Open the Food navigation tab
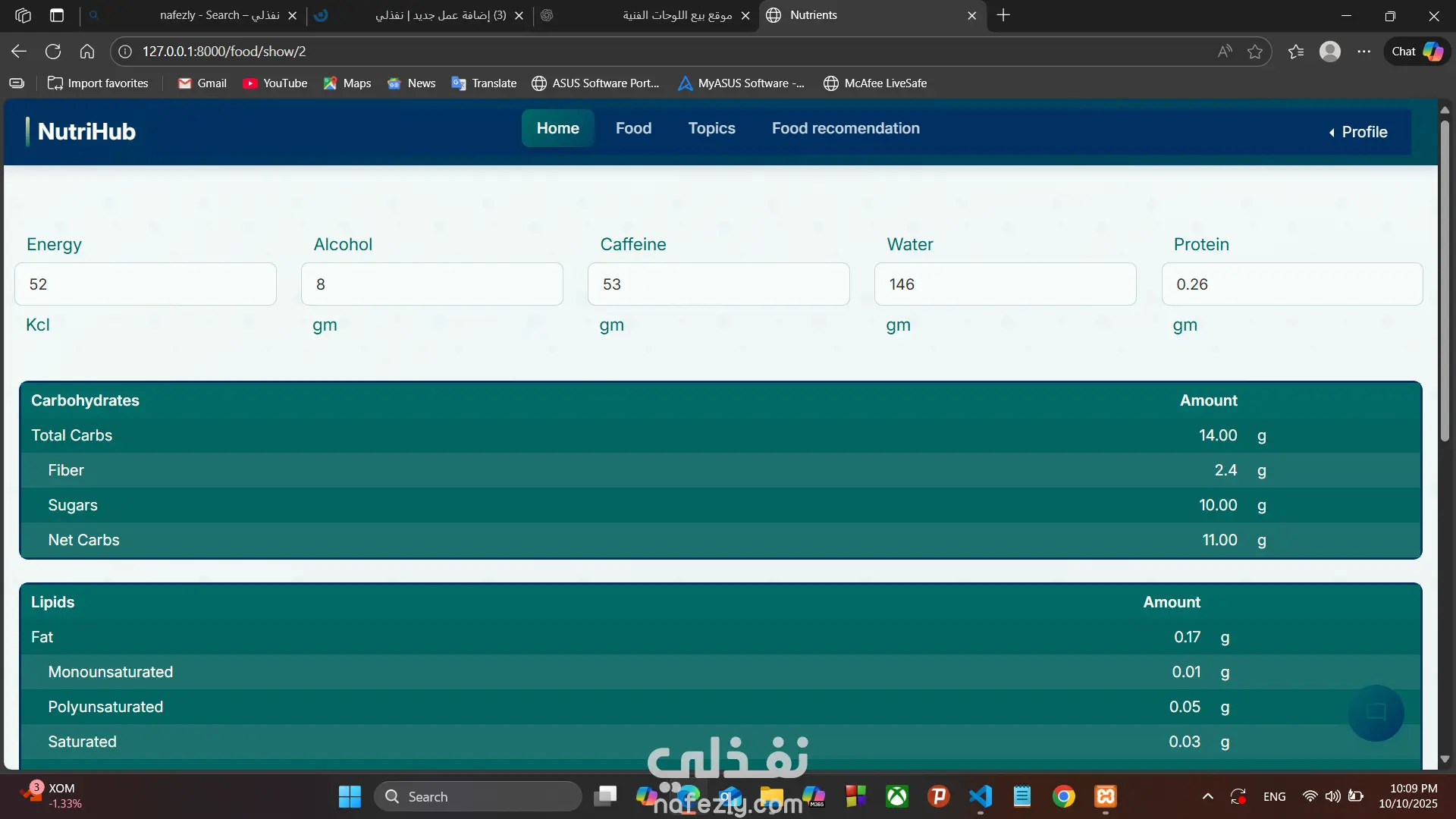This screenshot has width=1456, height=819. point(633,128)
